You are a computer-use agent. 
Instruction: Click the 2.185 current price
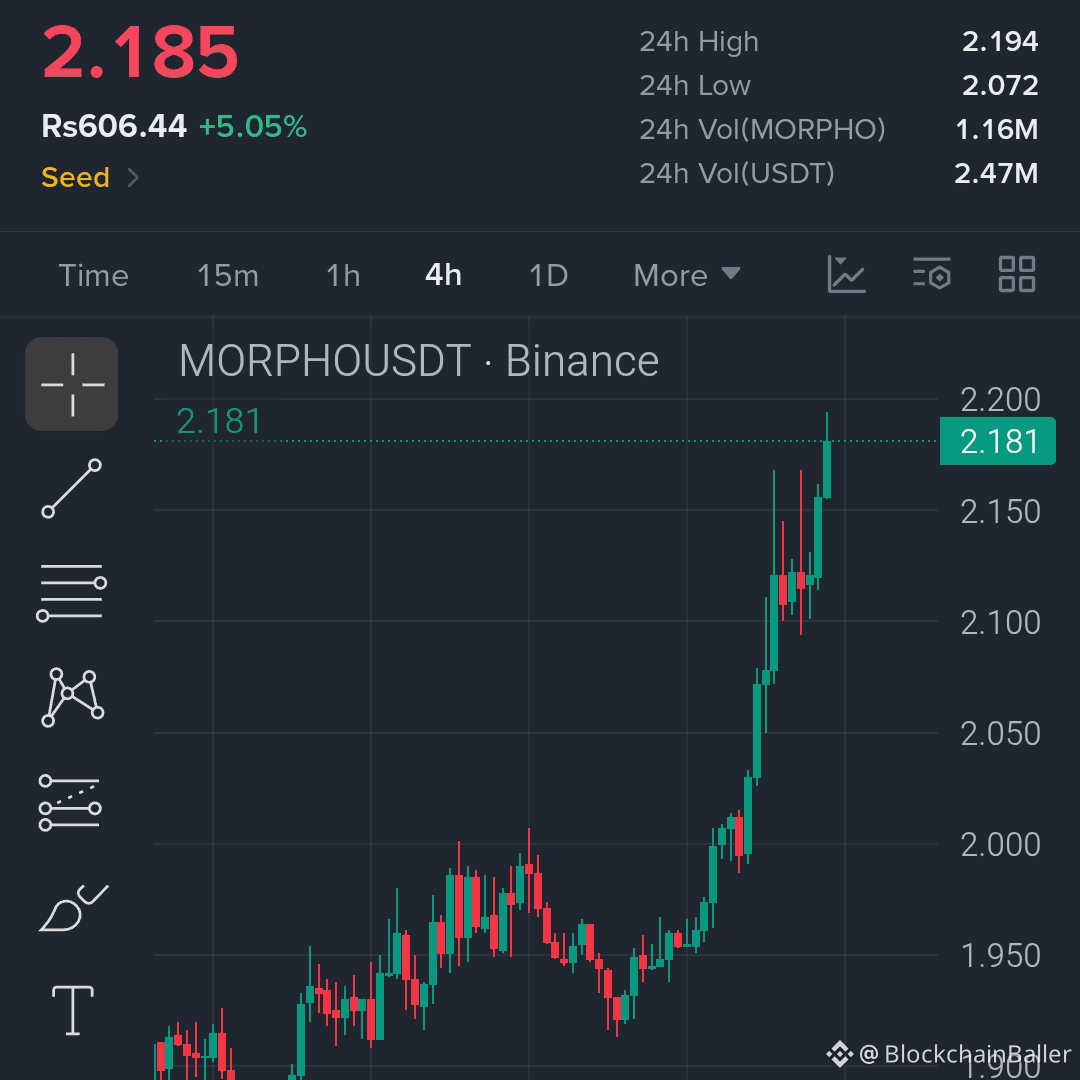(x=140, y=52)
